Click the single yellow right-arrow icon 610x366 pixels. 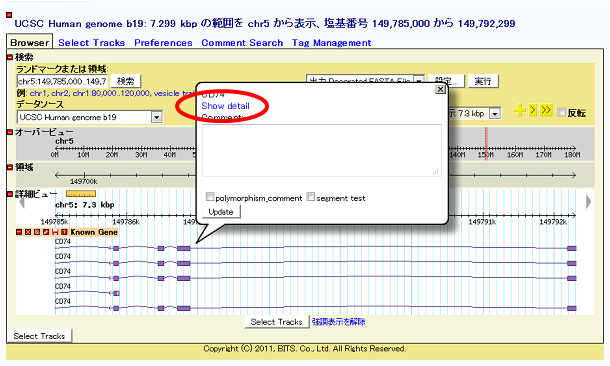(x=533, y=110)
